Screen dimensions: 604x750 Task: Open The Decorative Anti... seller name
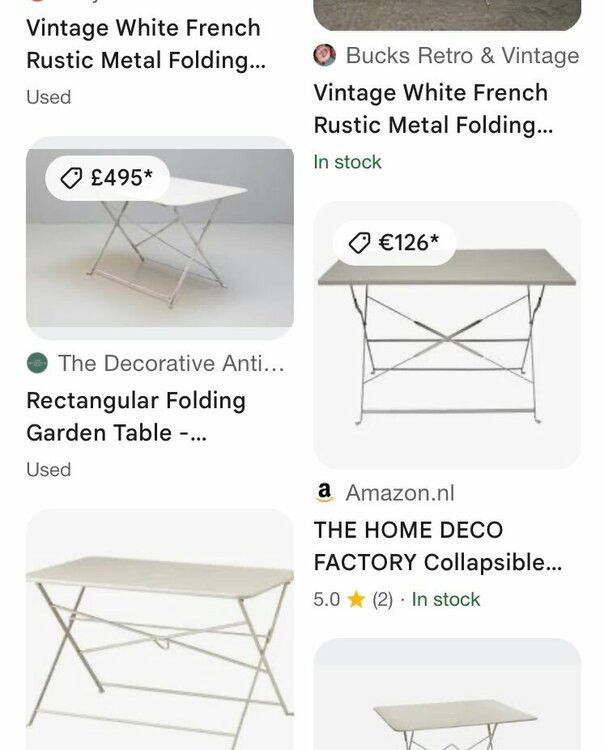coord(171,363)
